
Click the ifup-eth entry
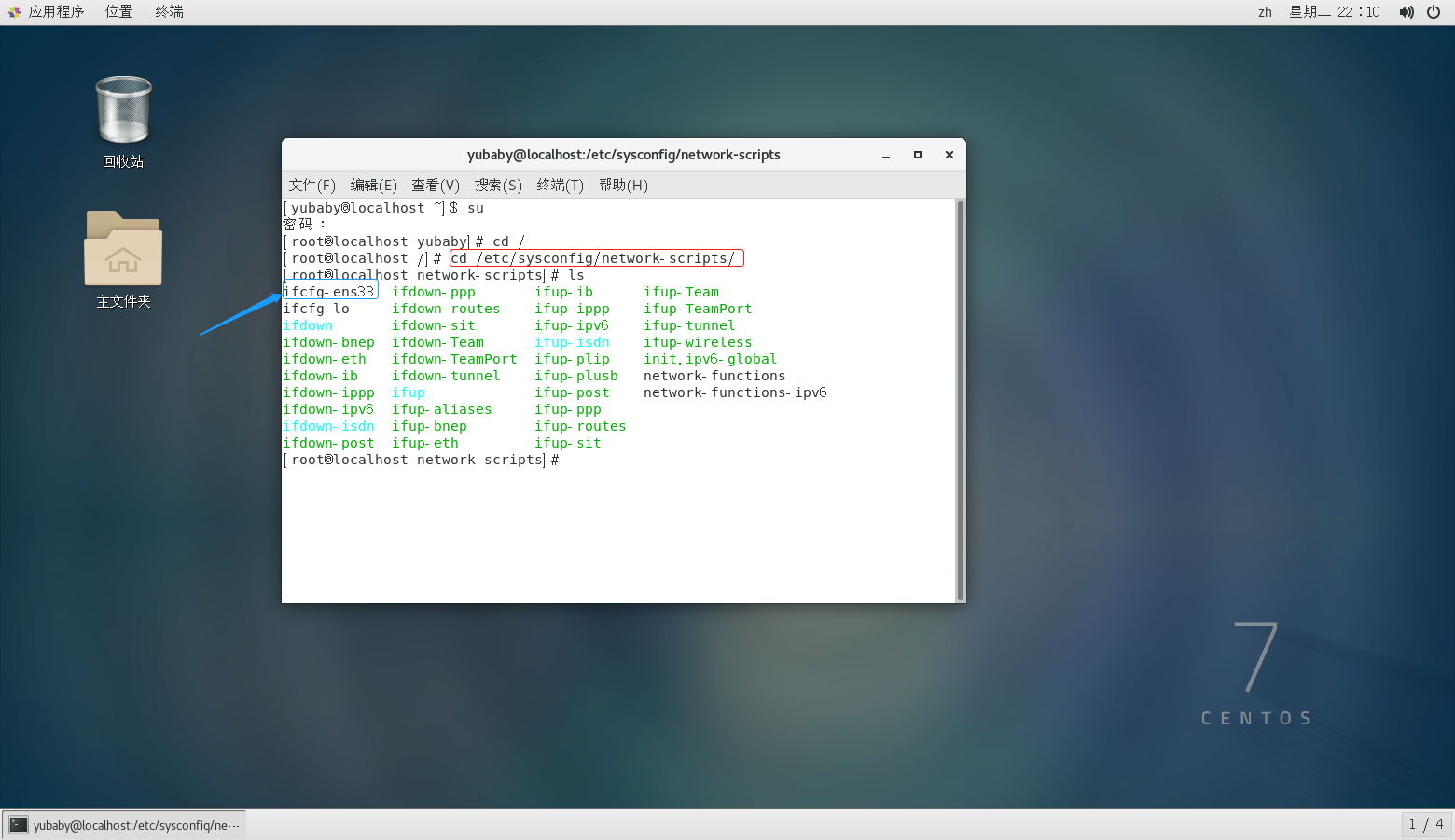425,443
